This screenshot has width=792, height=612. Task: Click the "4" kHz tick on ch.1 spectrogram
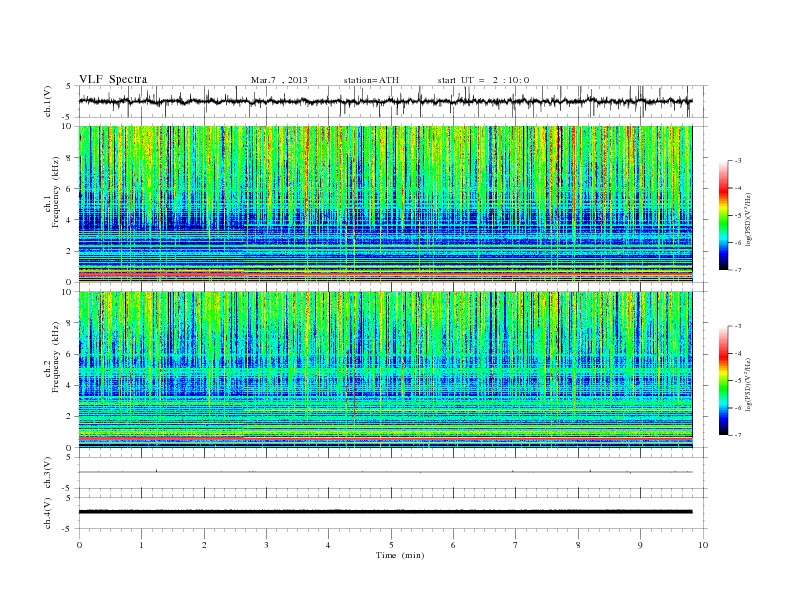[x=70, y=220]
